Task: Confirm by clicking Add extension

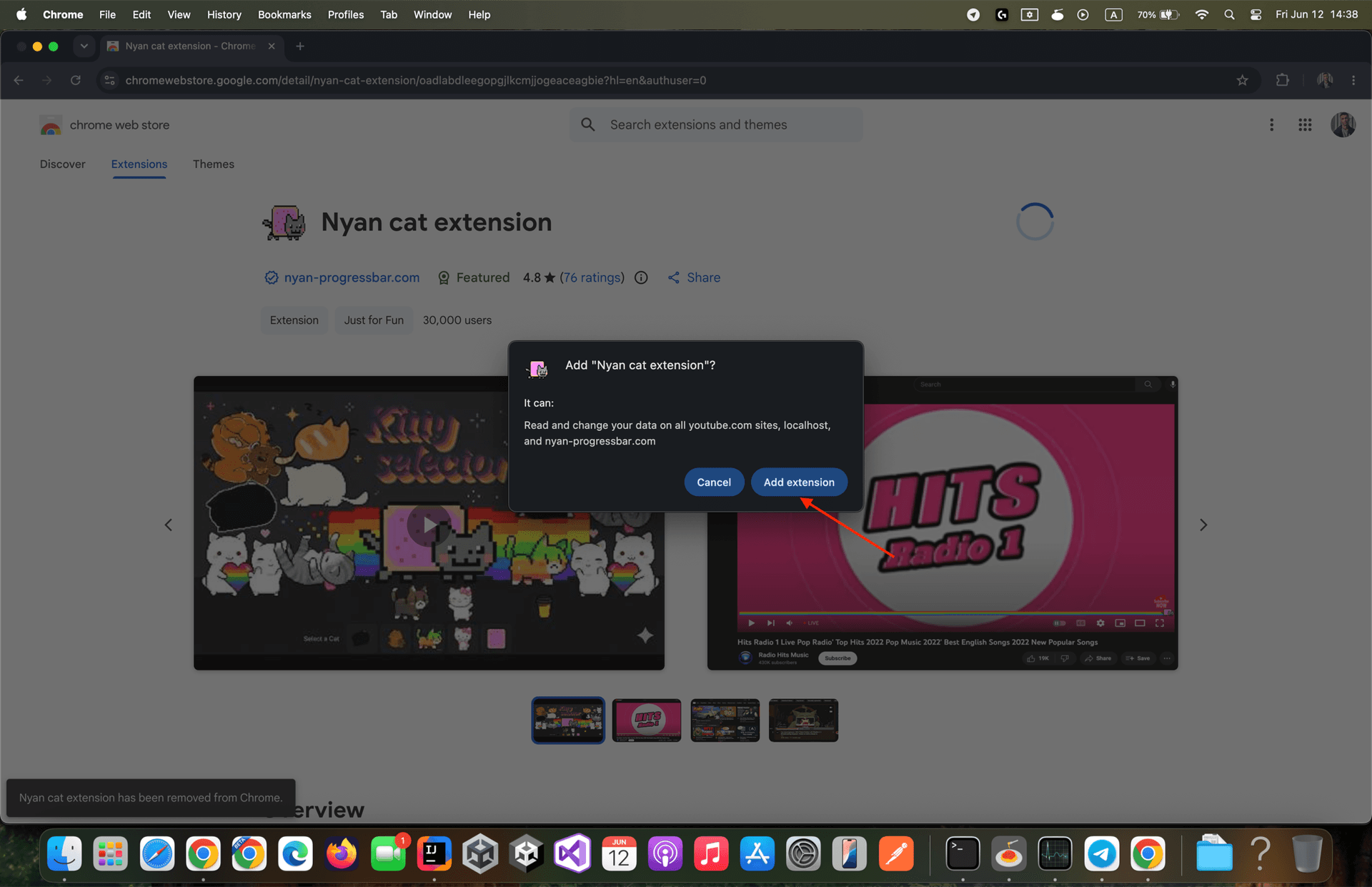Action: [799, 482]
